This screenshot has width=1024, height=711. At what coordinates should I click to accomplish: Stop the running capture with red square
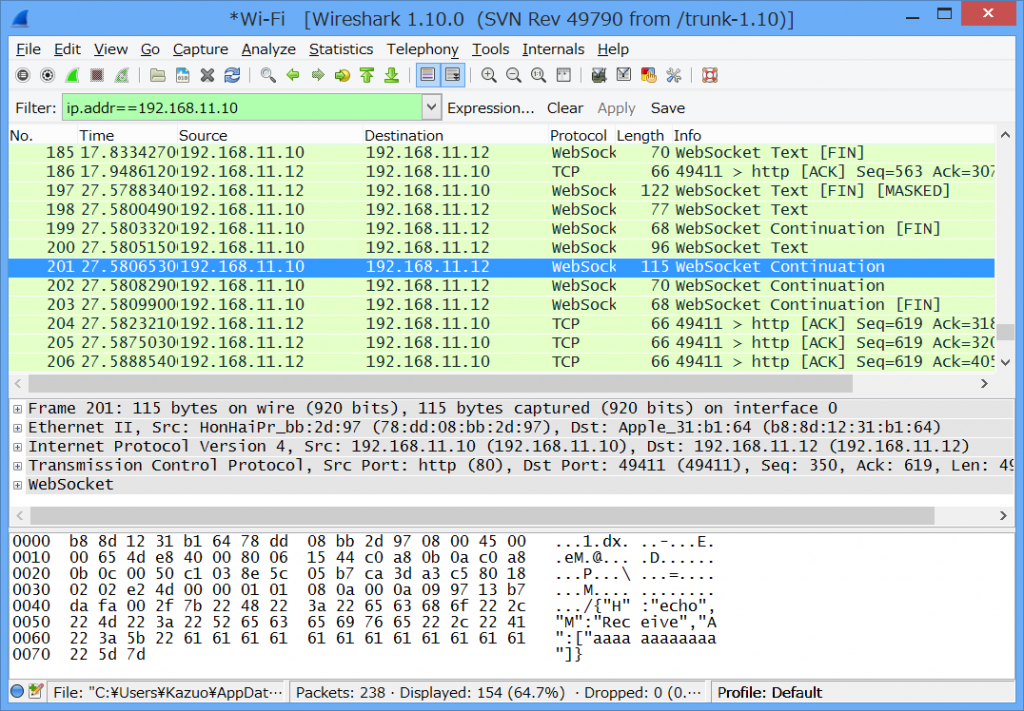(x=97, y=75)
